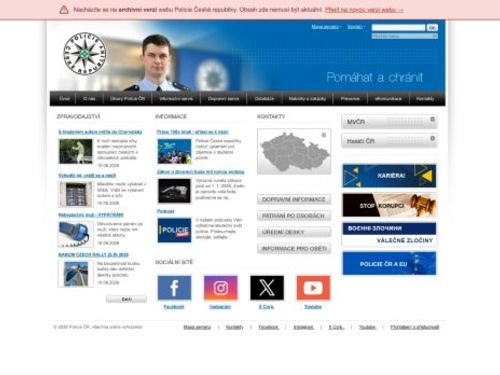Screen dimensions: 500x375
Task: Click the ÚŘEDNÍ DESKY button
Action: 294,232
